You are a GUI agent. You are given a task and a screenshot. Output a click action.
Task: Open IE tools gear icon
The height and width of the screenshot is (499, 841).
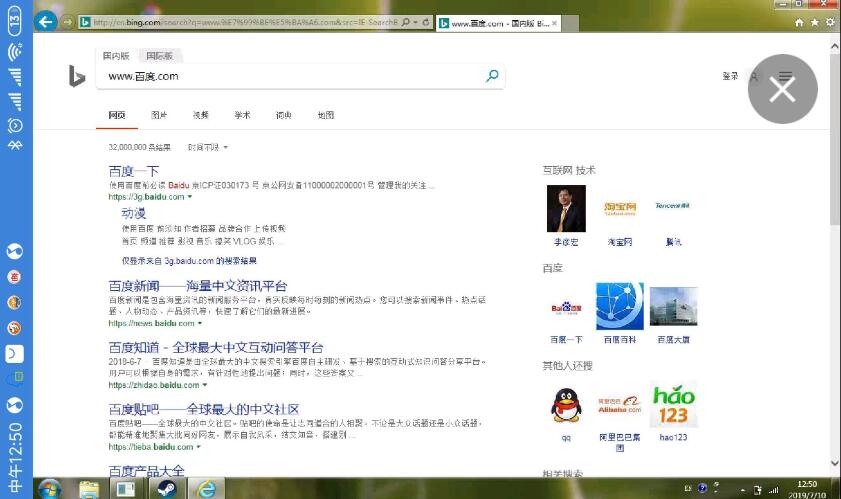pyautogui.click(x=830, y=22)
